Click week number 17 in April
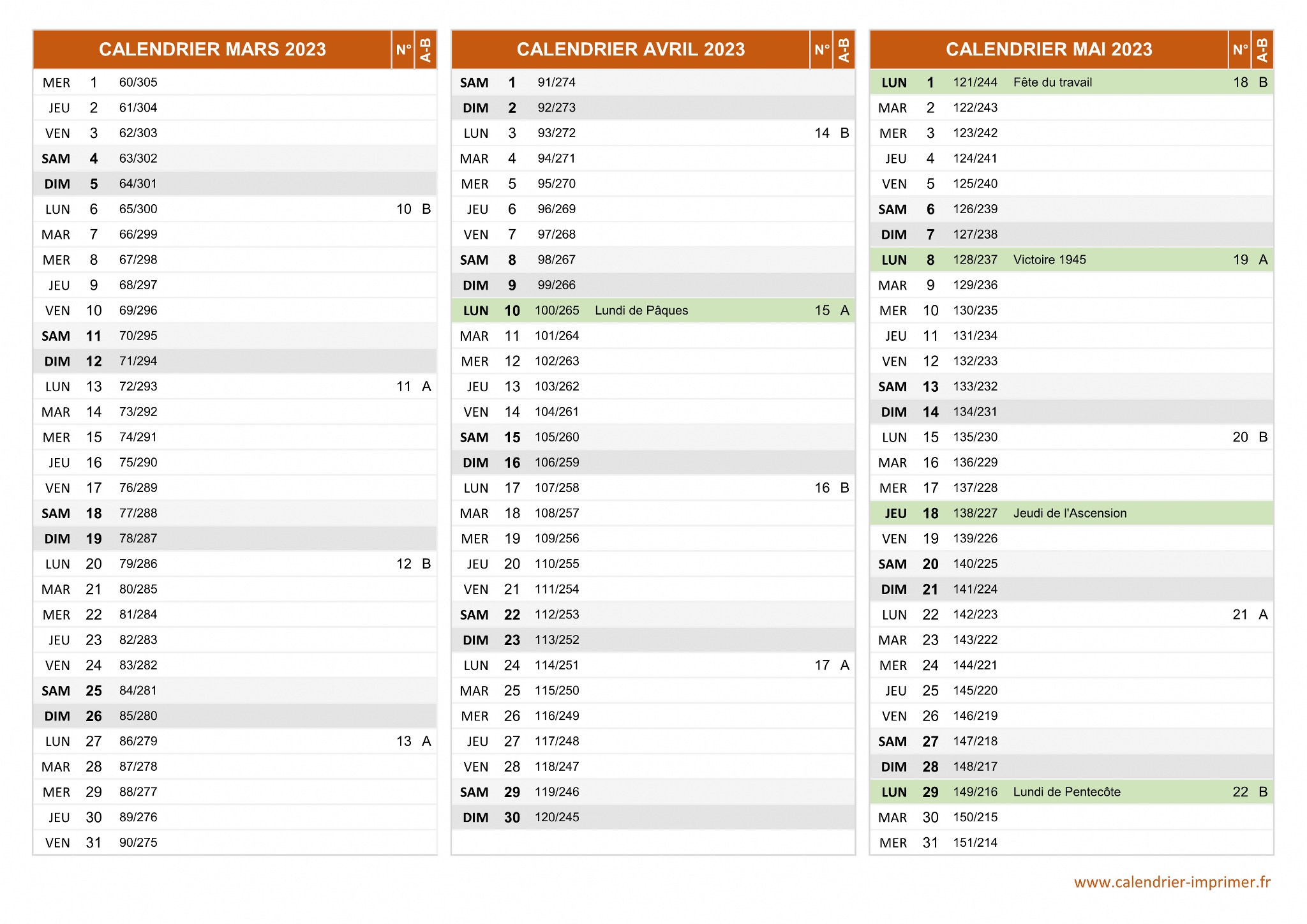Viewport: 1307px width, 924px height. point(822,666)
